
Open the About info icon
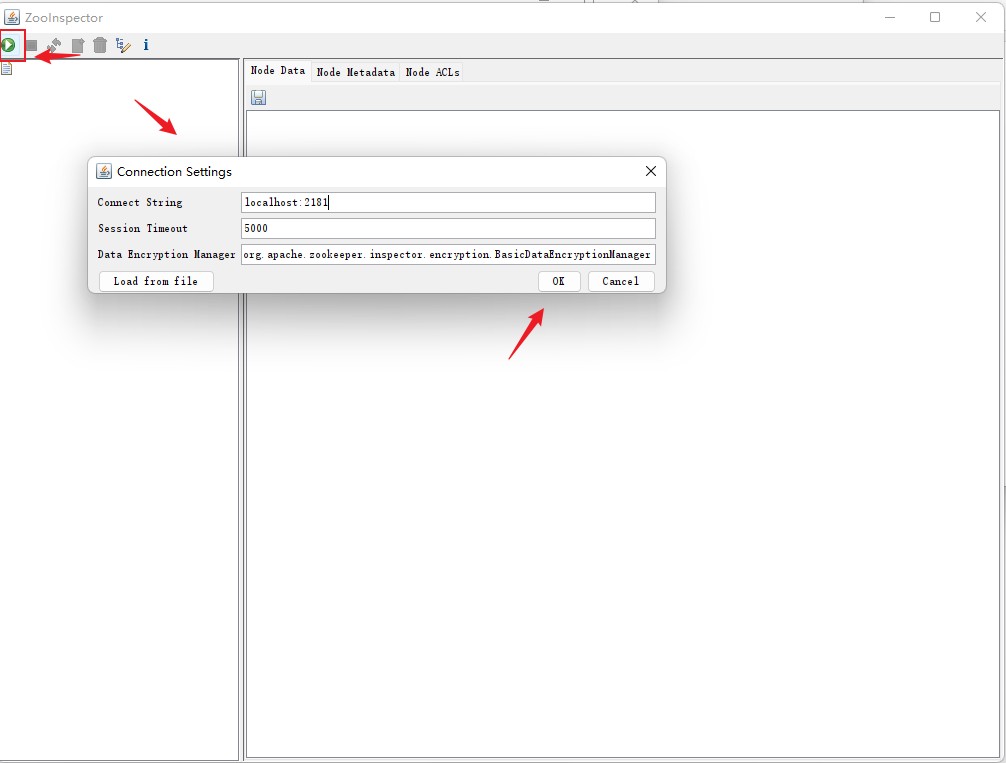pos(146,45)
